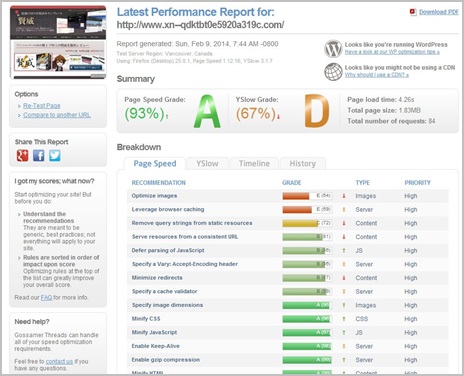Click the report URL heading
This screenshot has width=464, height=376.
[x=200, y=25]
